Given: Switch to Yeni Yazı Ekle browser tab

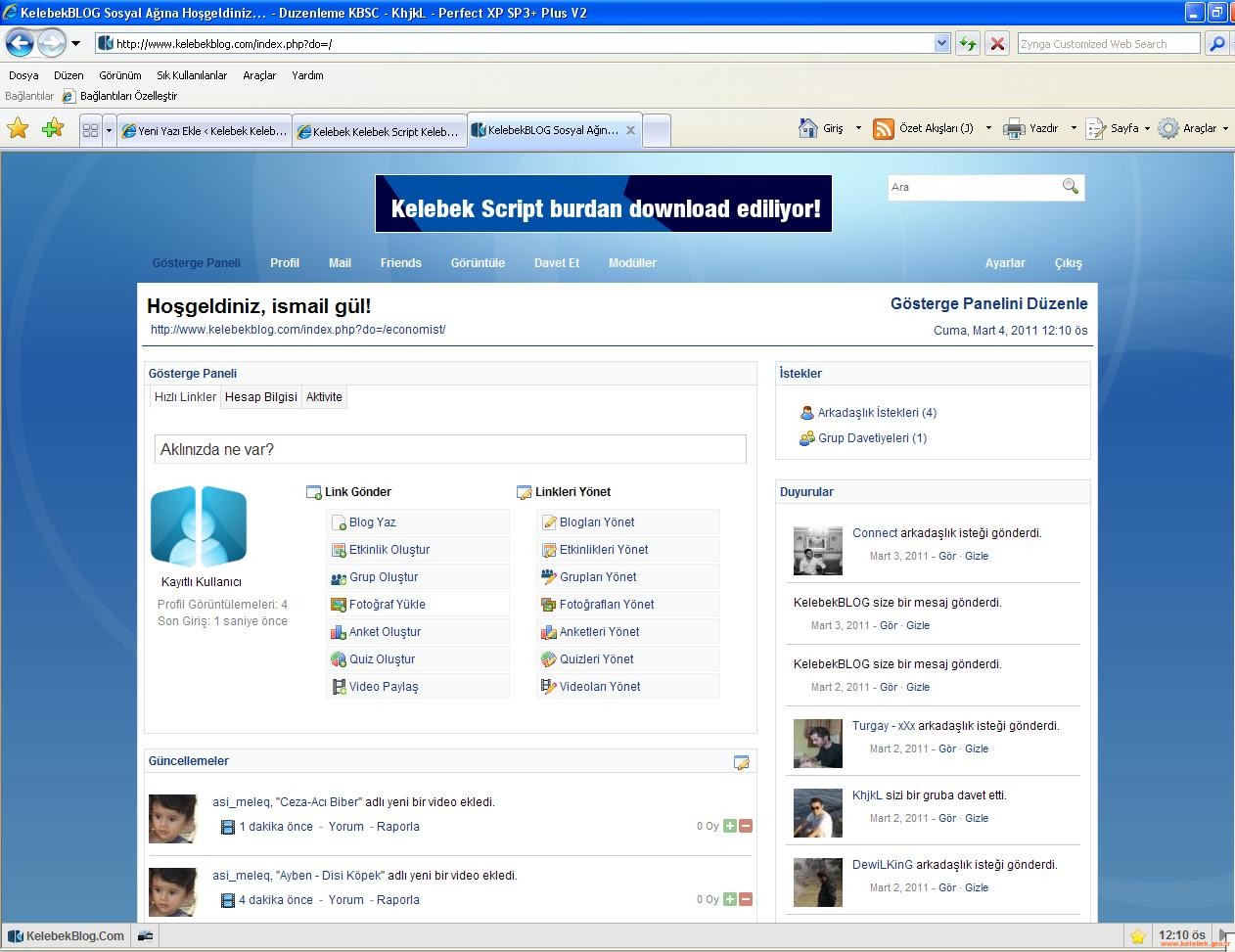Looking at the screenshot, I should tap(204, 130).
